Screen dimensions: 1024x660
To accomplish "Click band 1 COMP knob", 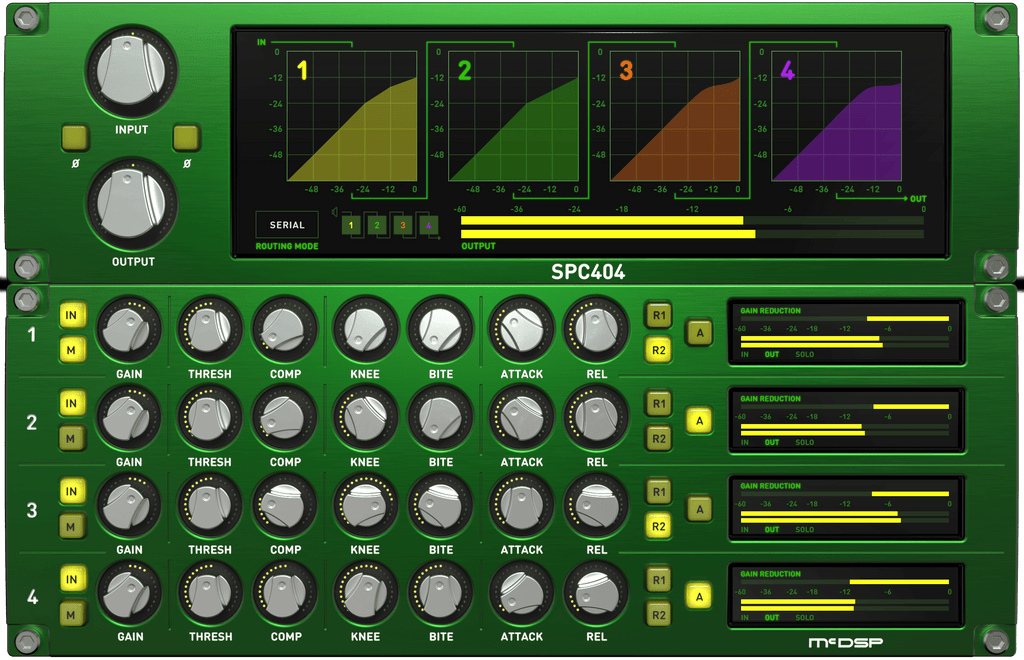I will pyautogui.click(x=285, y=330).
